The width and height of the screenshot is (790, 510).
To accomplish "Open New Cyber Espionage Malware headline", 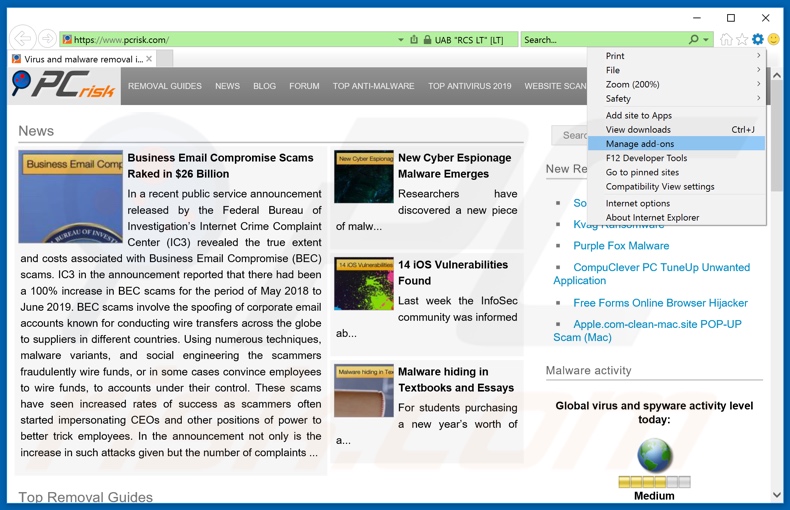I will 454,166.
